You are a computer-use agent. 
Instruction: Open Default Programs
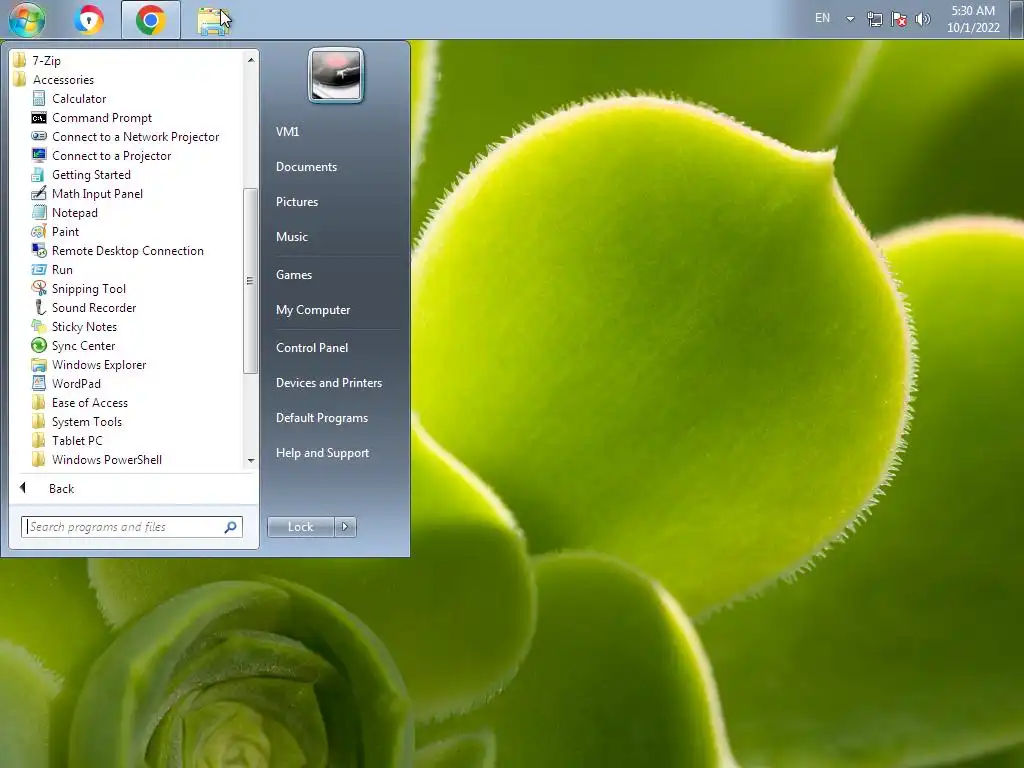[321, 418]
